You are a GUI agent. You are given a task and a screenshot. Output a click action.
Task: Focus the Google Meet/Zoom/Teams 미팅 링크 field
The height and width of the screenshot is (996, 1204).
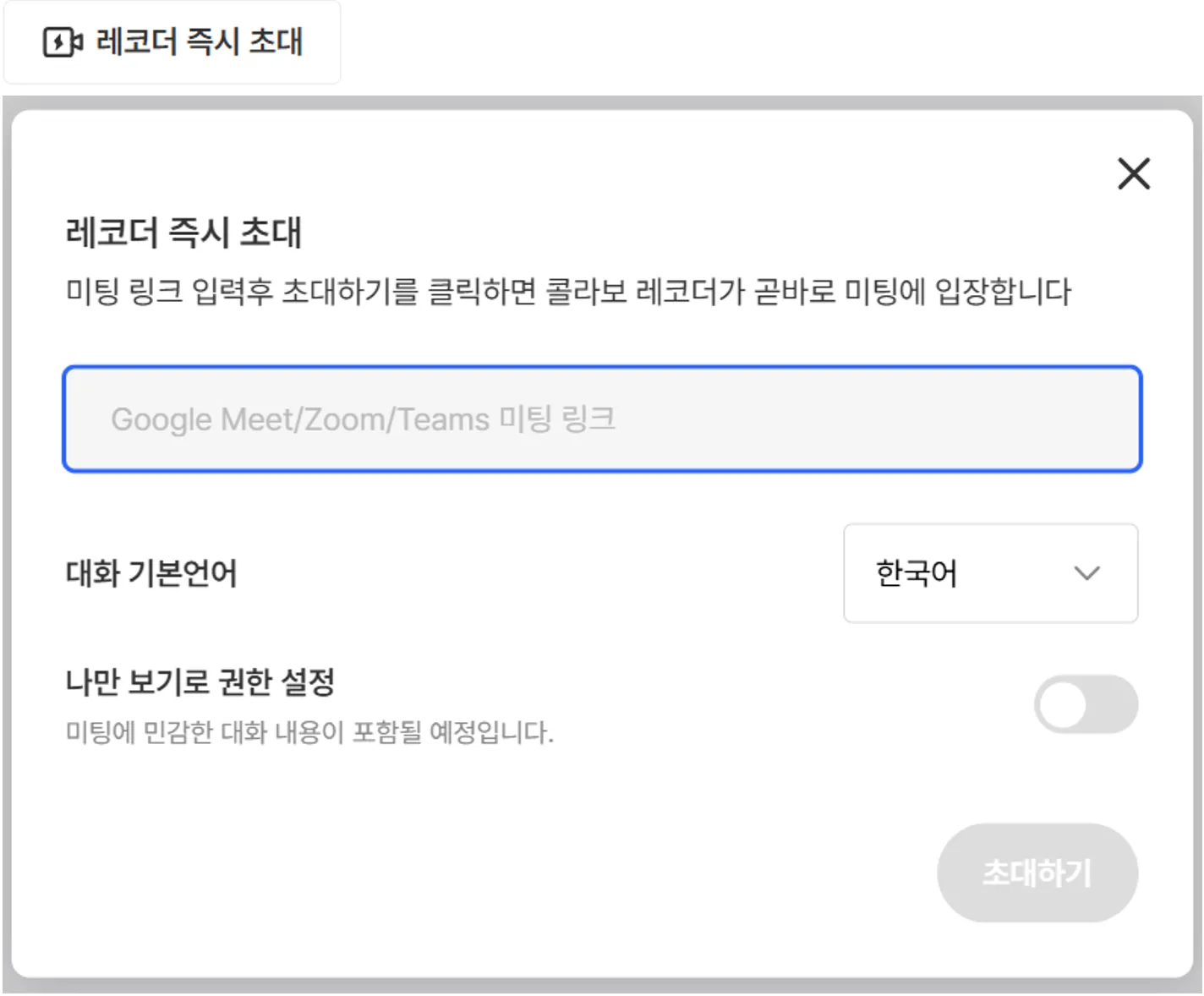point(602,419)
